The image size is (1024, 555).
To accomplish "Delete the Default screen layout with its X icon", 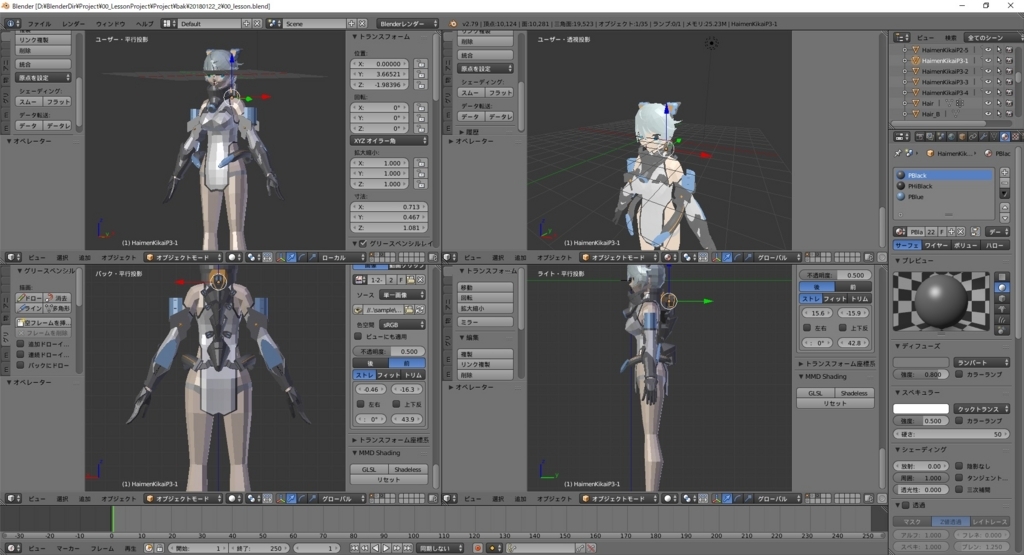I will click(257, 24).
